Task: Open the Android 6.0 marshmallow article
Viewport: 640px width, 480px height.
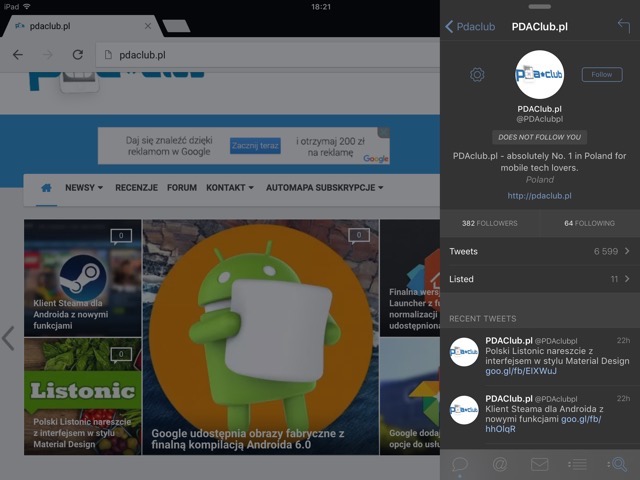Action: click(260, 337)
